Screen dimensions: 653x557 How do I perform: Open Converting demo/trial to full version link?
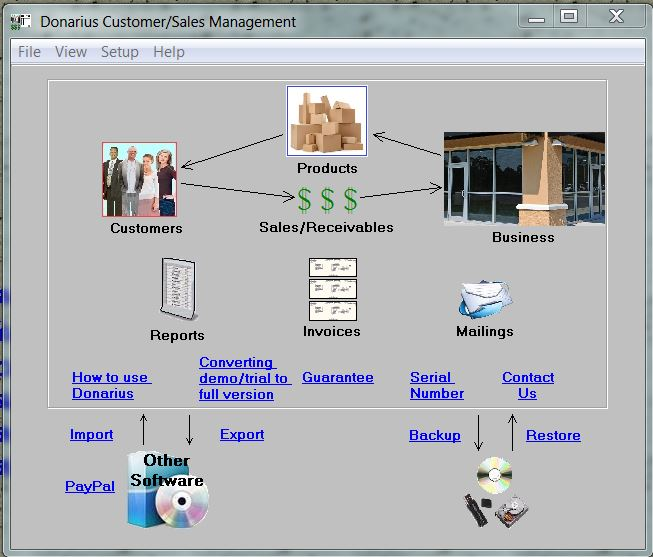(244, 378)
